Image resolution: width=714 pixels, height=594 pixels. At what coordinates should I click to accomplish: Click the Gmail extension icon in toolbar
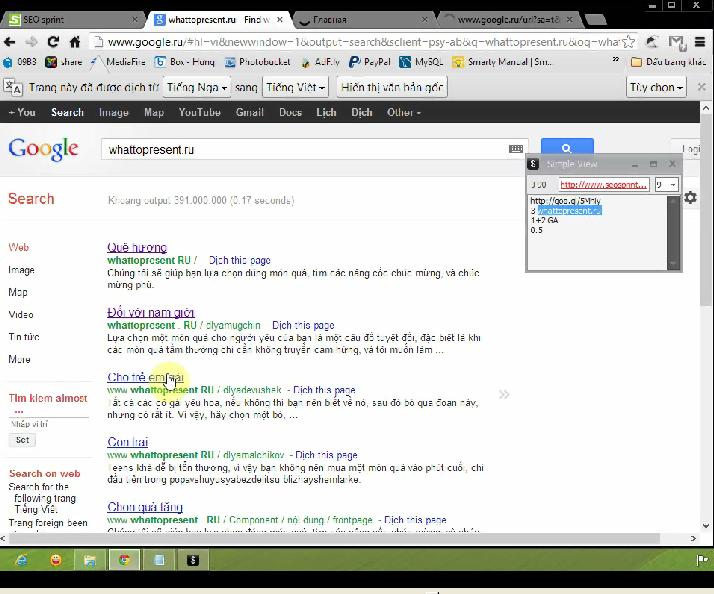[677, 42]
